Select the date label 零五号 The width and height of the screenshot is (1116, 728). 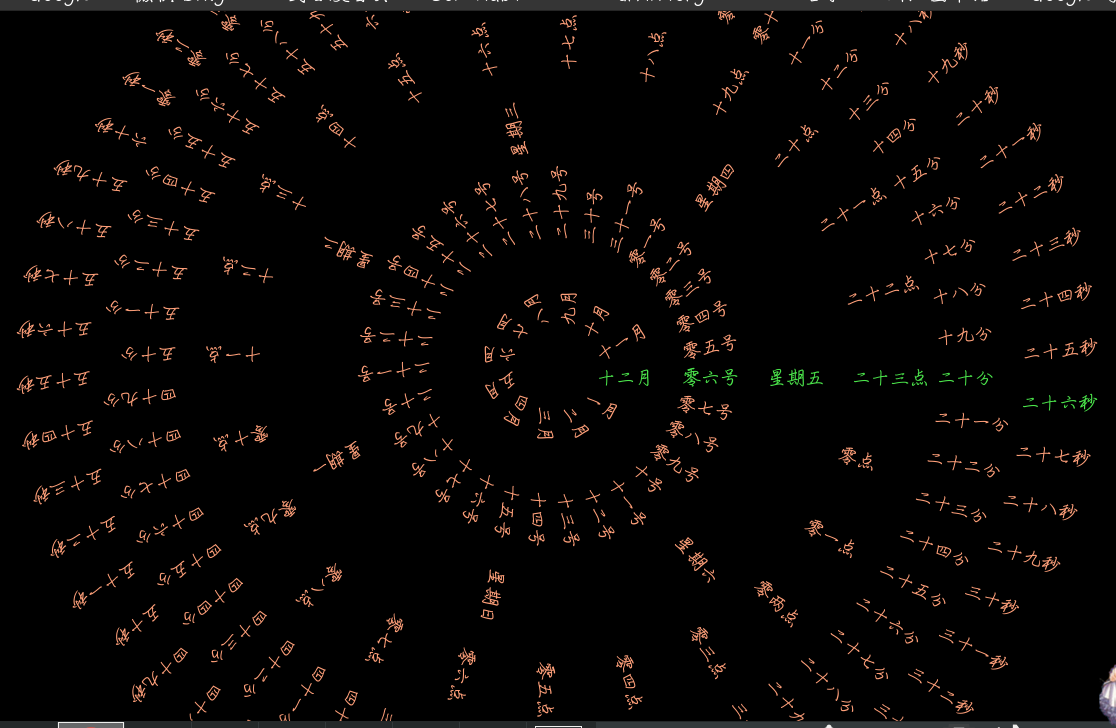coord(710,347)
